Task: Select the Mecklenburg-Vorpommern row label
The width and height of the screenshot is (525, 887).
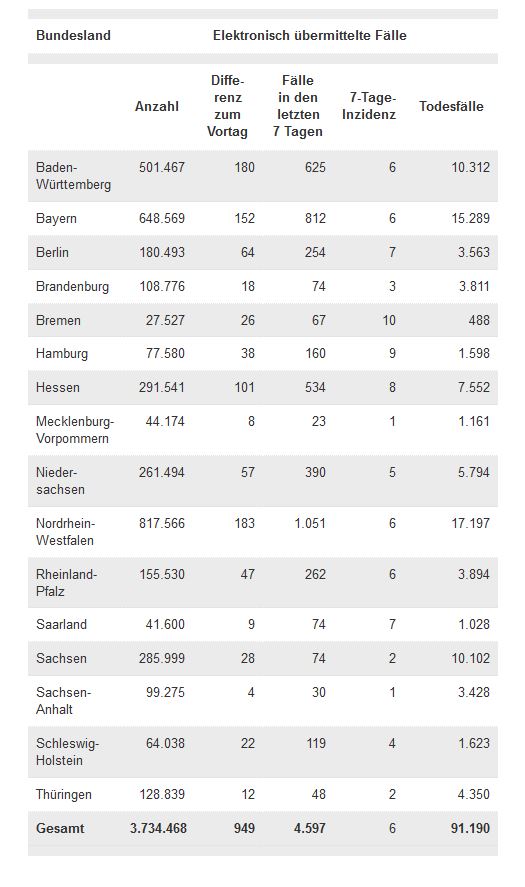Action: coord(75,430)
